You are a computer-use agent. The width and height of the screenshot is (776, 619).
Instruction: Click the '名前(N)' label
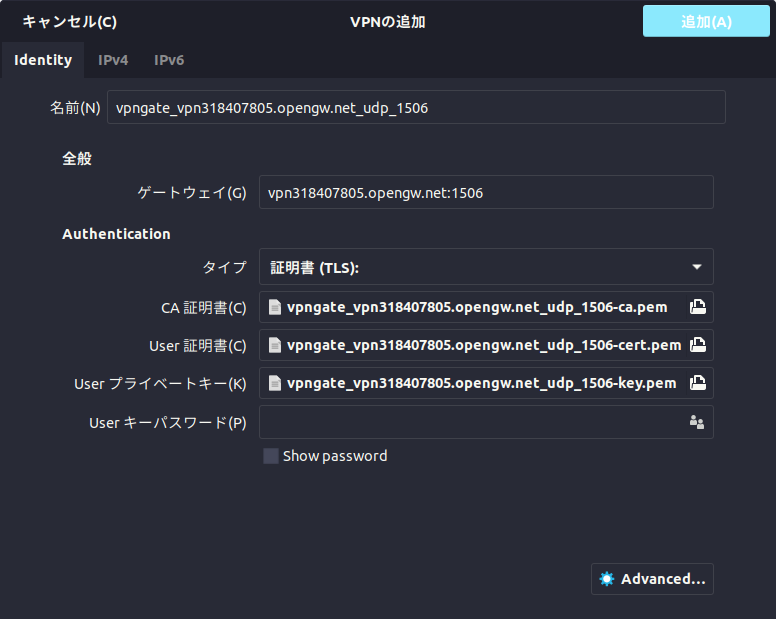click(75, 108)
